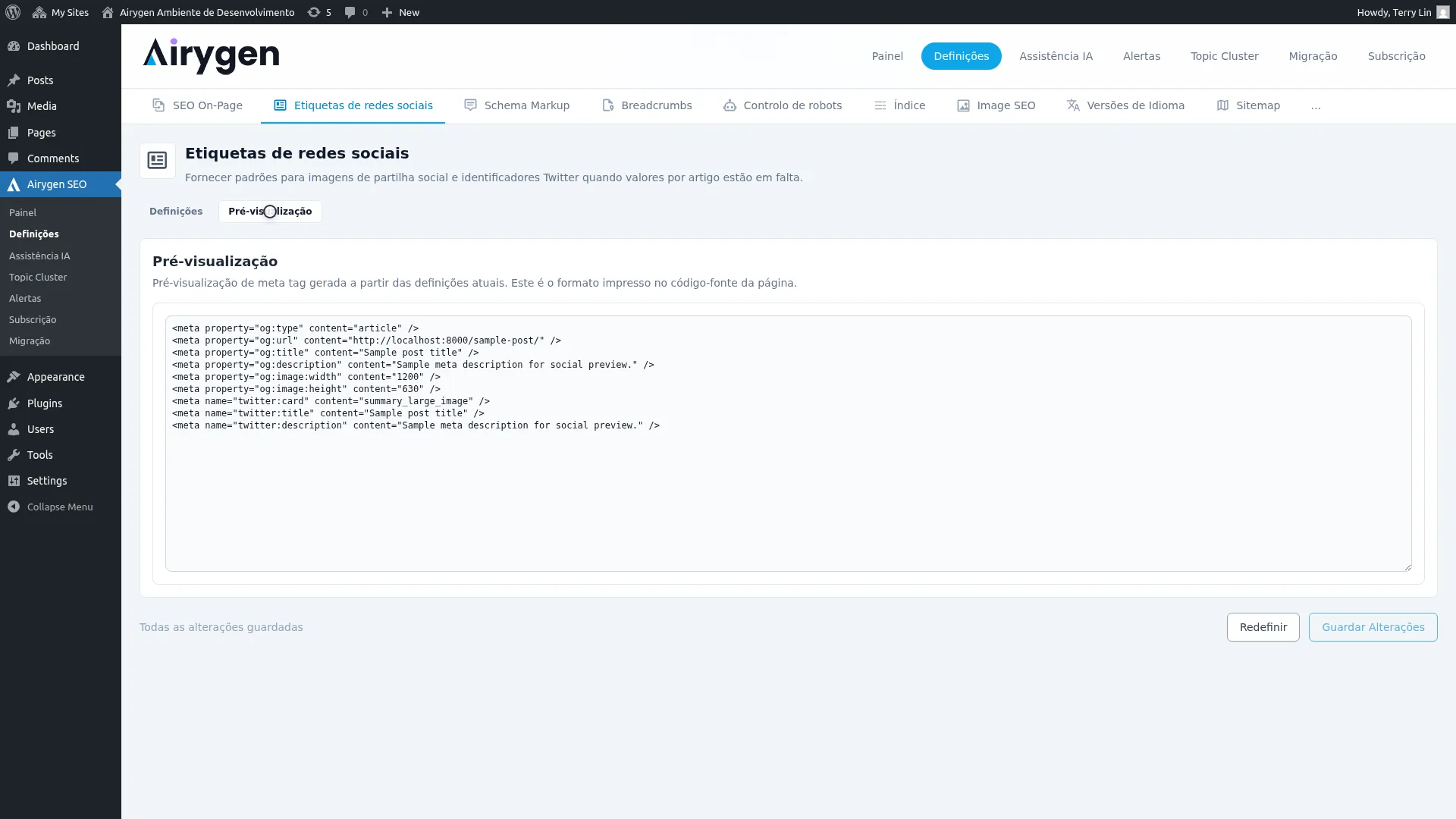Switch to the Image SEO tab
The height and width of the screenshot is (819, 1456).
pos(996,105)
